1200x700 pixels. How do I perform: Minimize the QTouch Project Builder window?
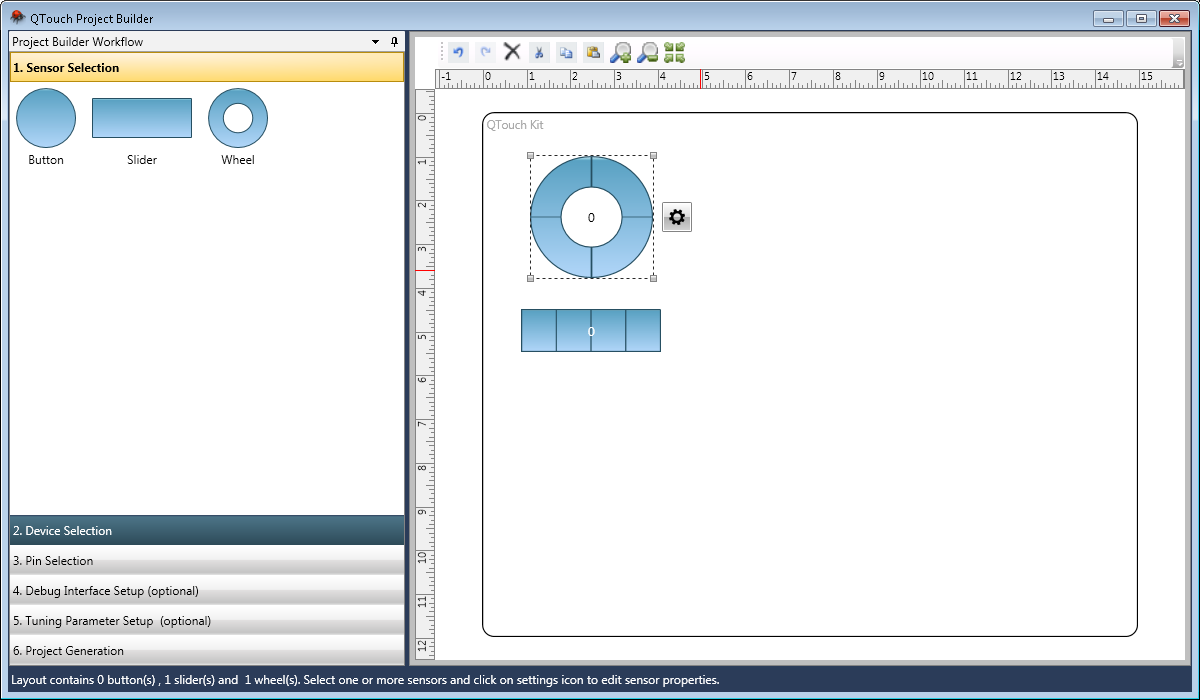(x=1108, y=18)
